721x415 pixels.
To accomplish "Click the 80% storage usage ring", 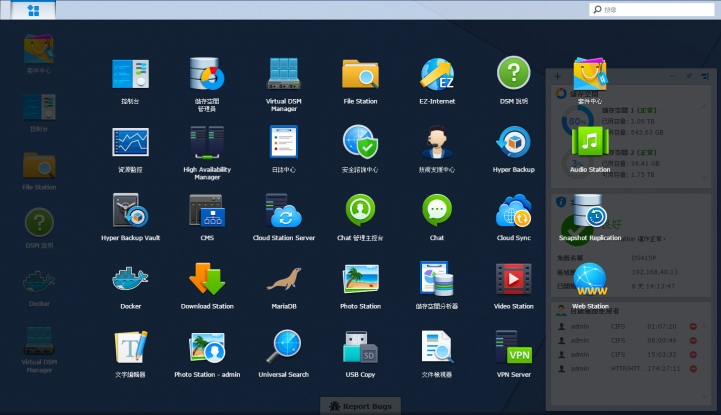I will point(577,121).
